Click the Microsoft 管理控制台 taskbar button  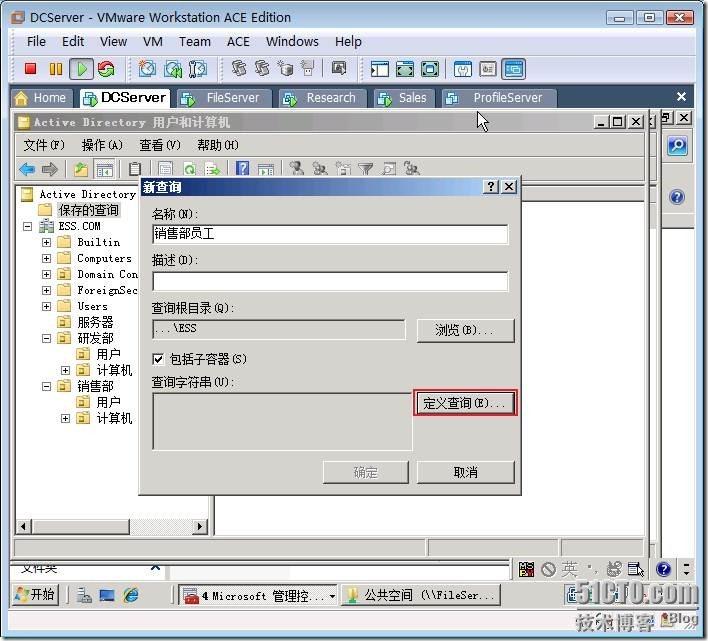click(258, 595)
